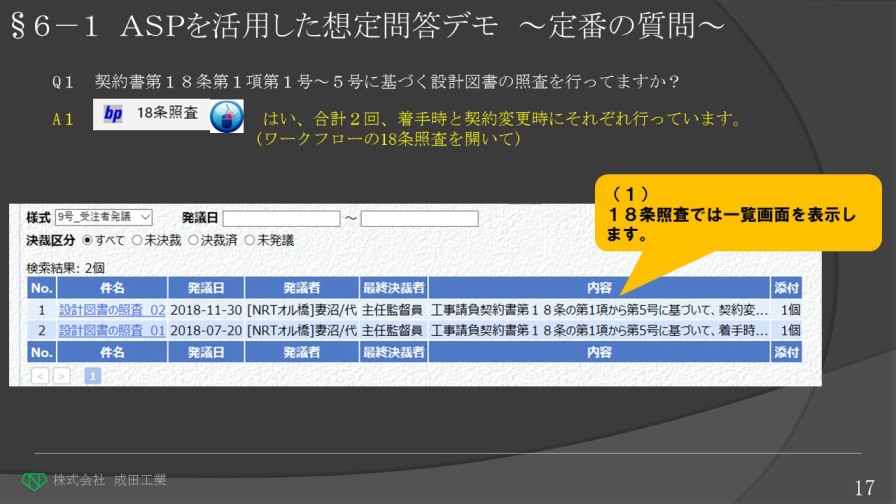Go to previous page with < arrow

click(x=40, y=376)
